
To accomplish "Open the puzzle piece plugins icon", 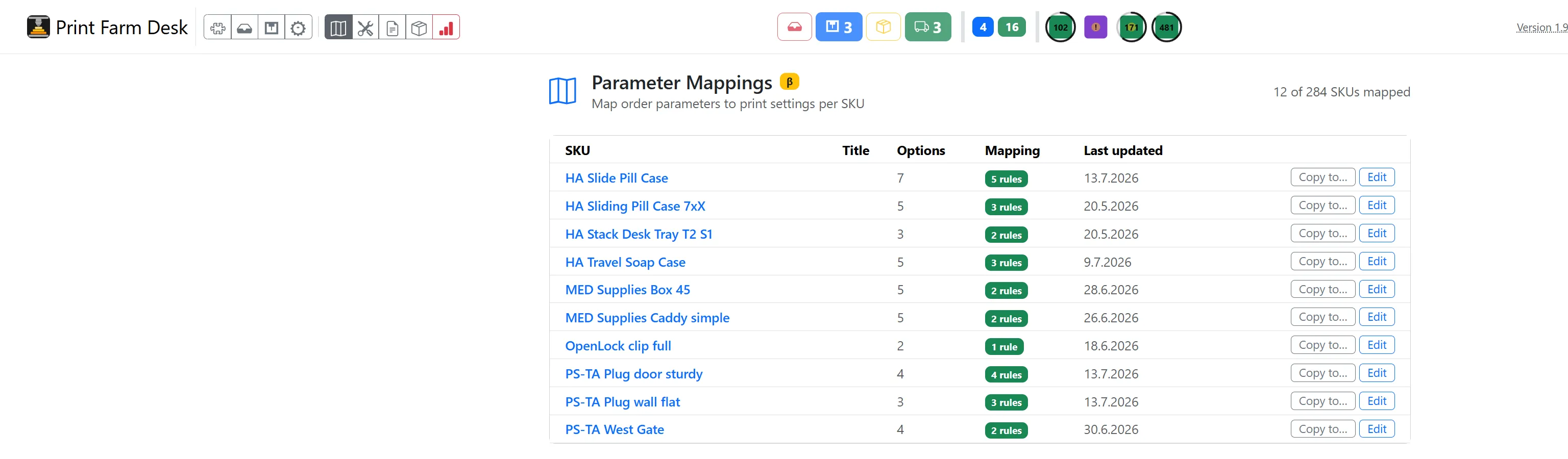I will [x=217, y=28].
